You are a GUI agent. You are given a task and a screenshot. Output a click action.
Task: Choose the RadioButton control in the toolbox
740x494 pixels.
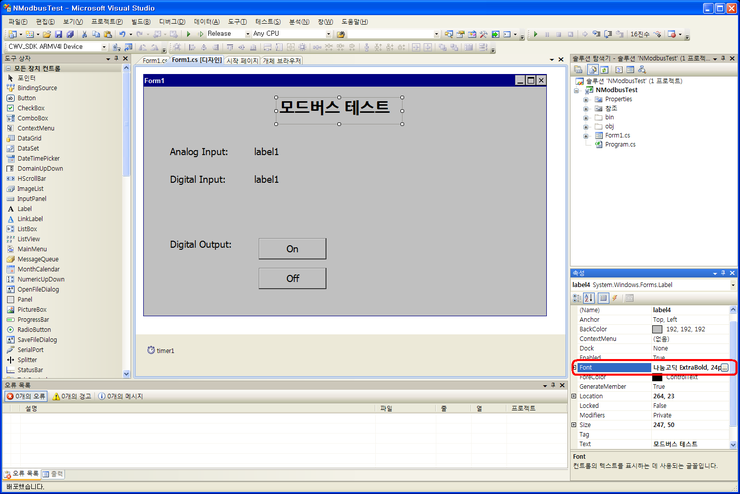point(34,329)
